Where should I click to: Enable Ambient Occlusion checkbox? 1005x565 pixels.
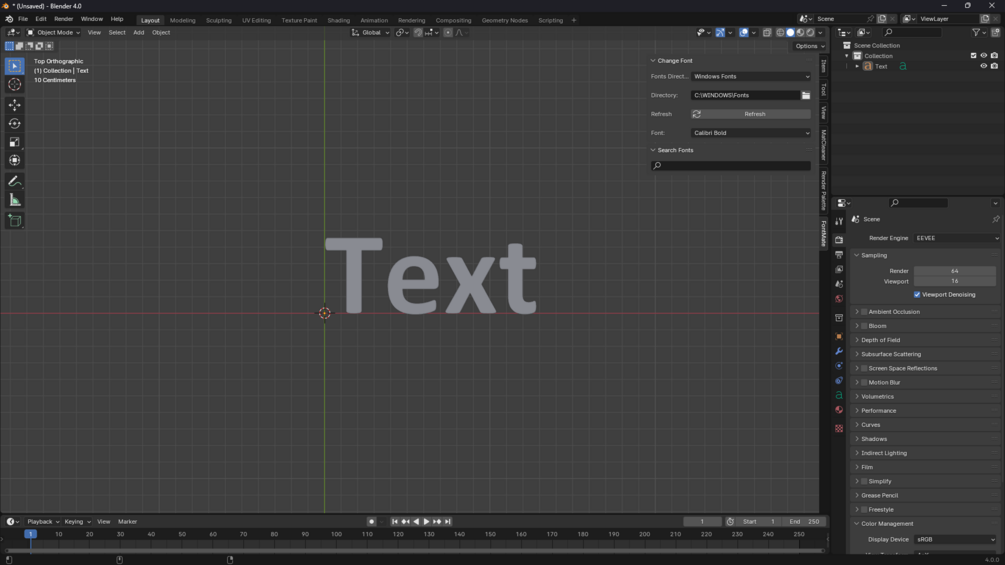pos(864,312)
